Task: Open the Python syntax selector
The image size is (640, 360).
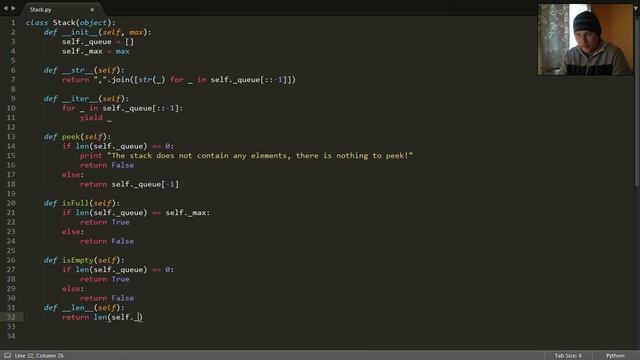Action: coord(615,356)
